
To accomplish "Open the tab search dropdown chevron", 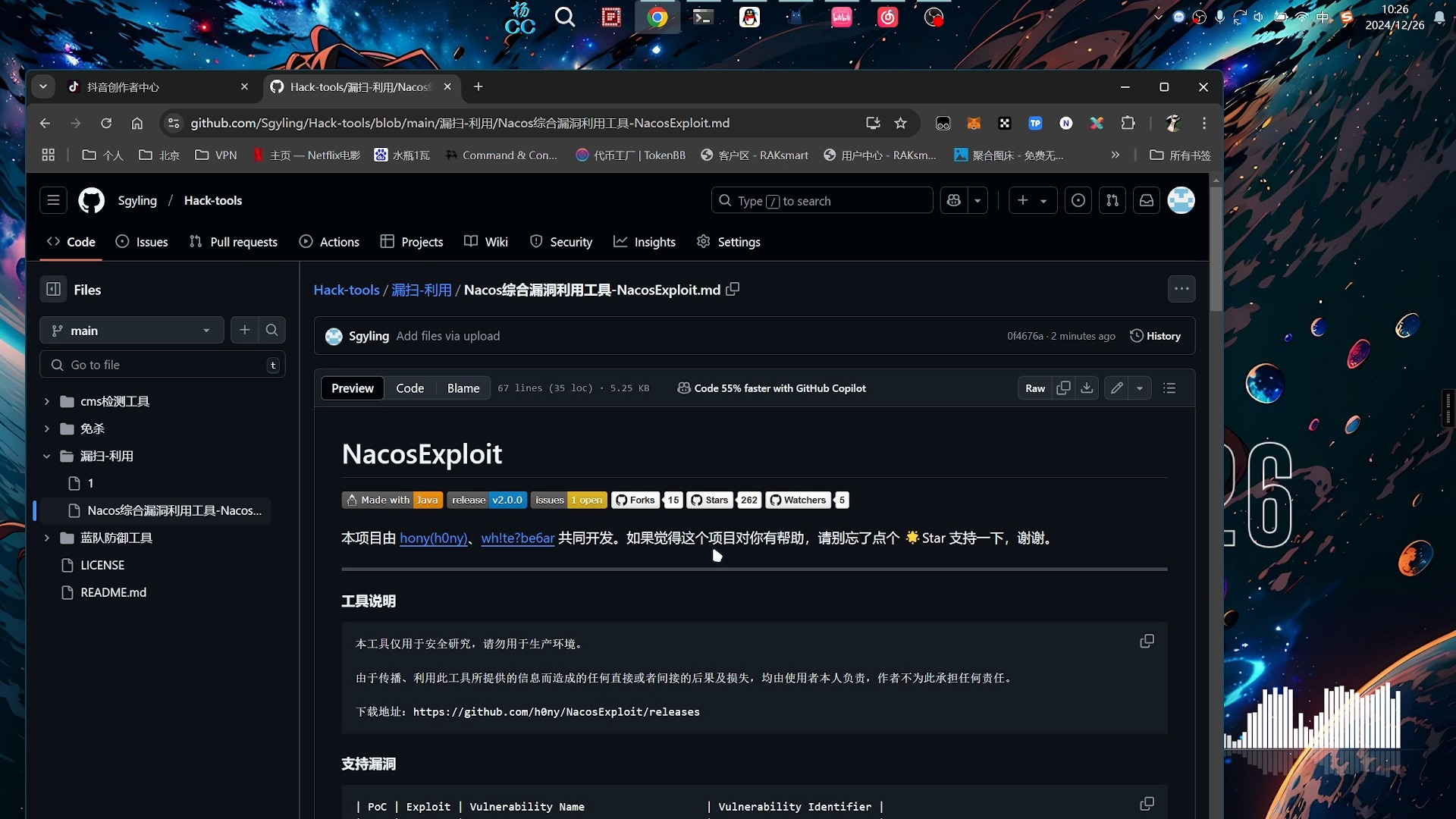I will point(43,86).
